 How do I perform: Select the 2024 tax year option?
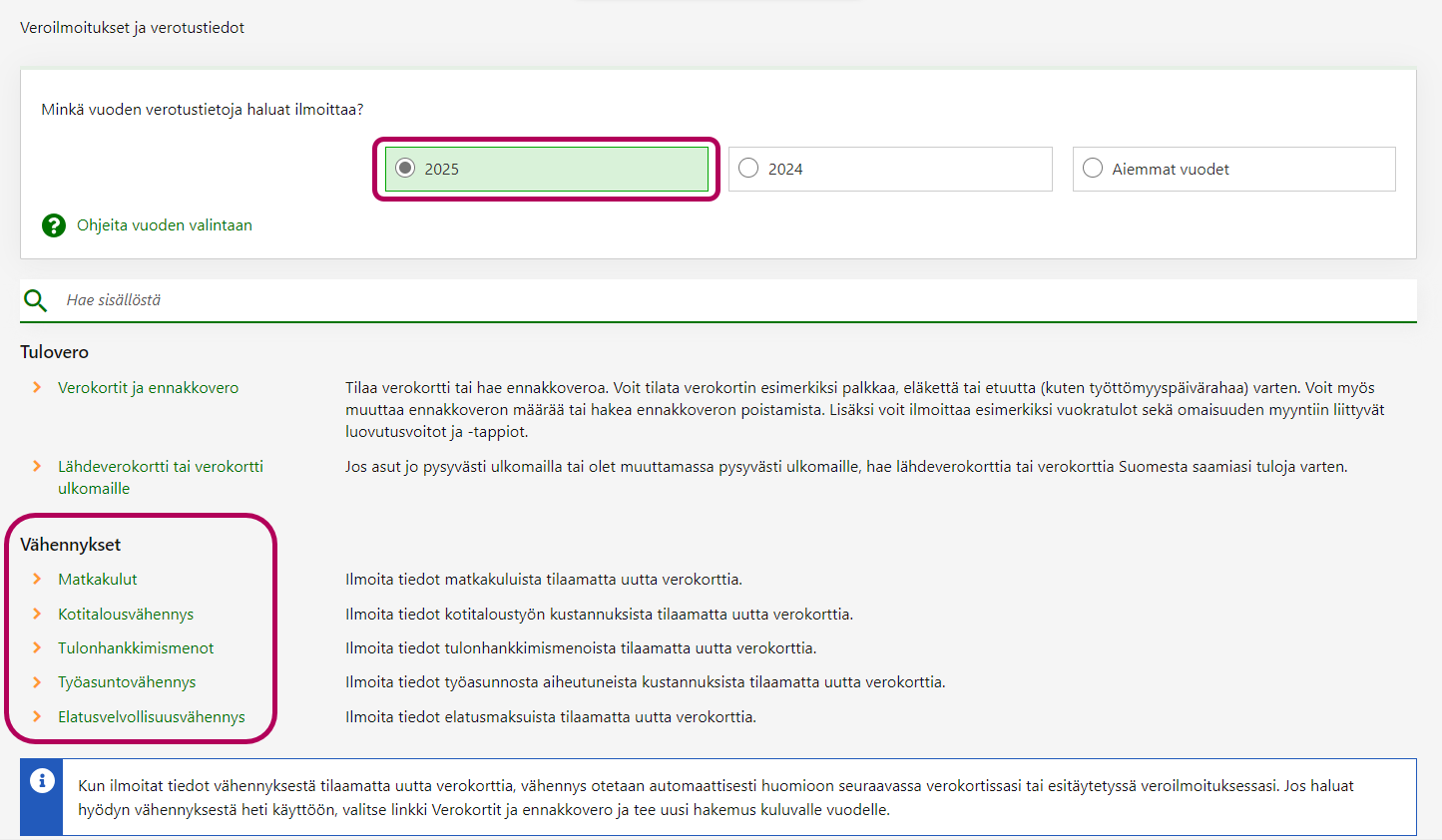pyautogui.click(x=748, y=169)
